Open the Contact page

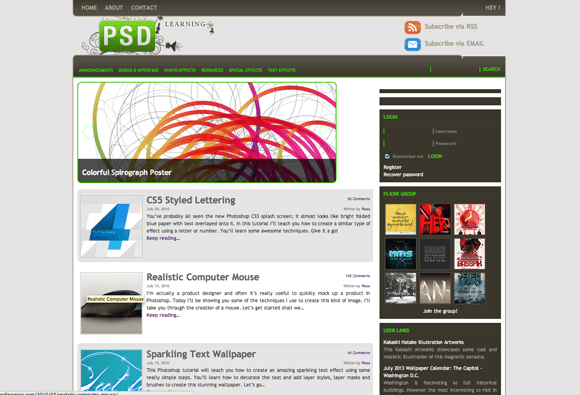144,7
